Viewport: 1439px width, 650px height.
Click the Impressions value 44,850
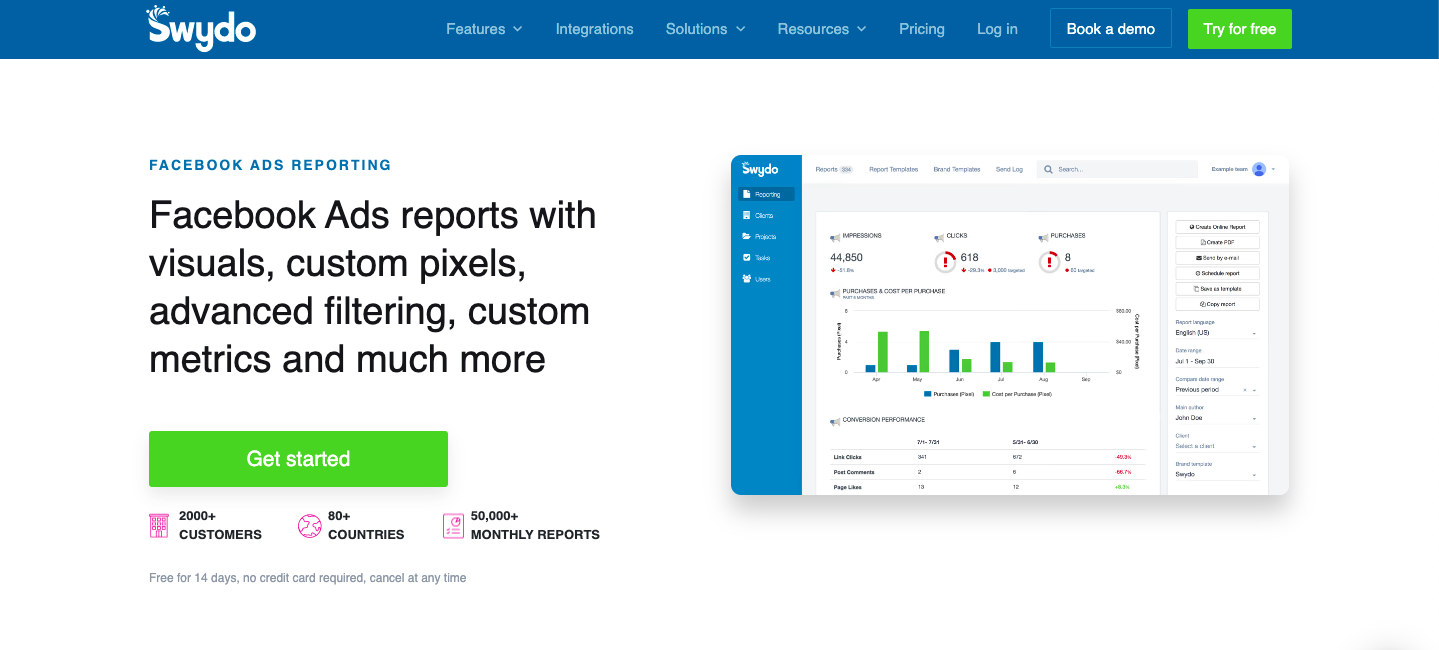pos(846,257)
